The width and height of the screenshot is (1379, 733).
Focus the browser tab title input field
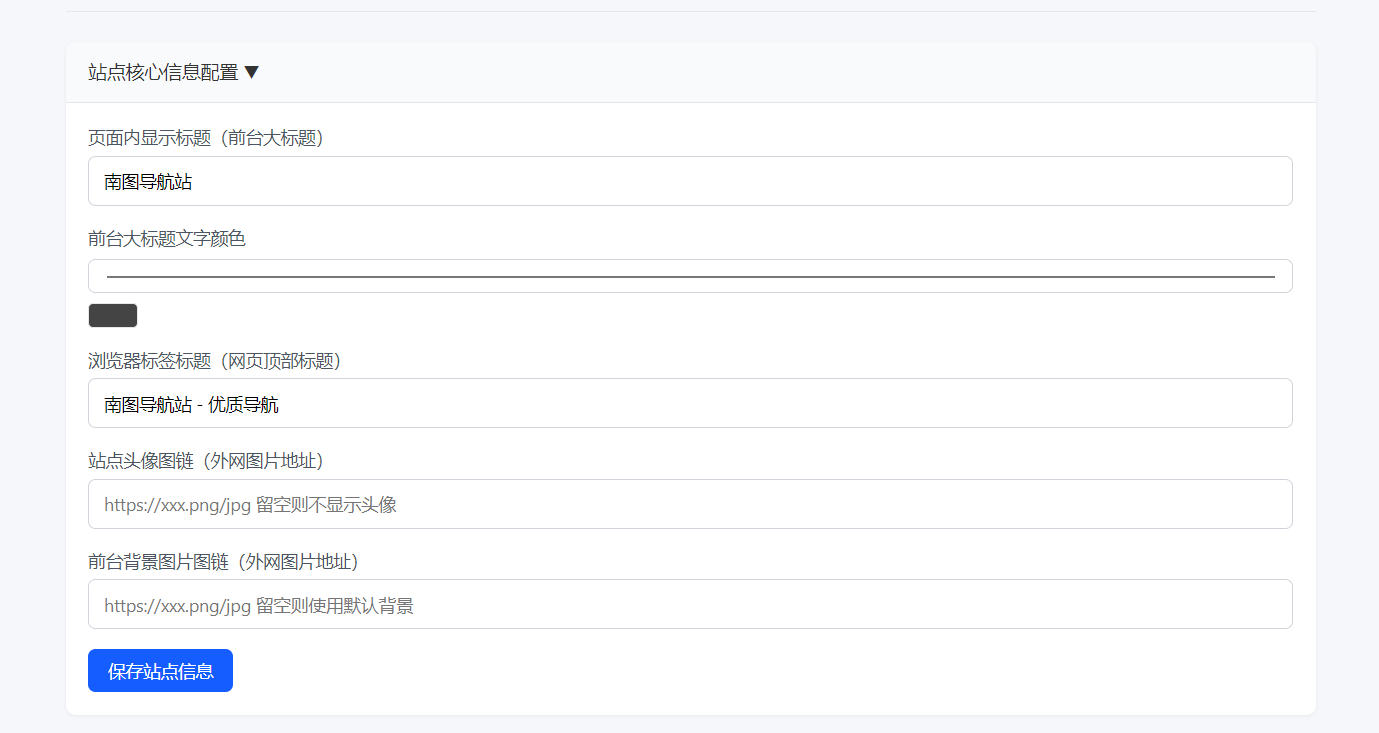(690, 403)
